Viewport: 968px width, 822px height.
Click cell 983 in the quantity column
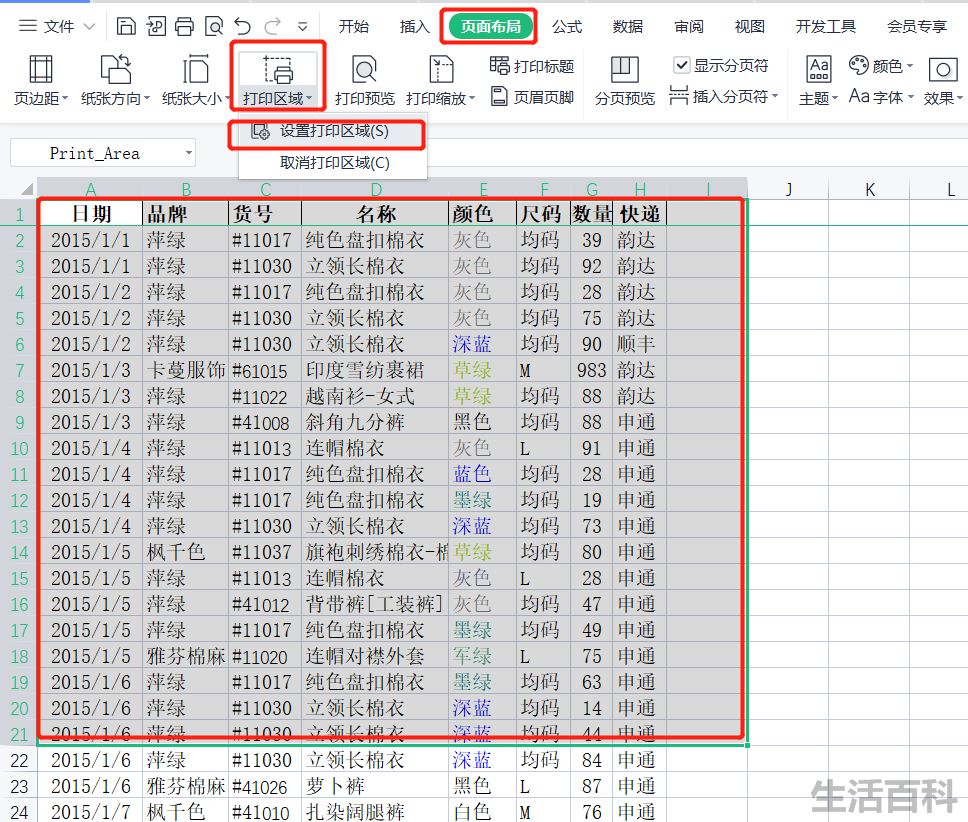click(x=591, y=370)
